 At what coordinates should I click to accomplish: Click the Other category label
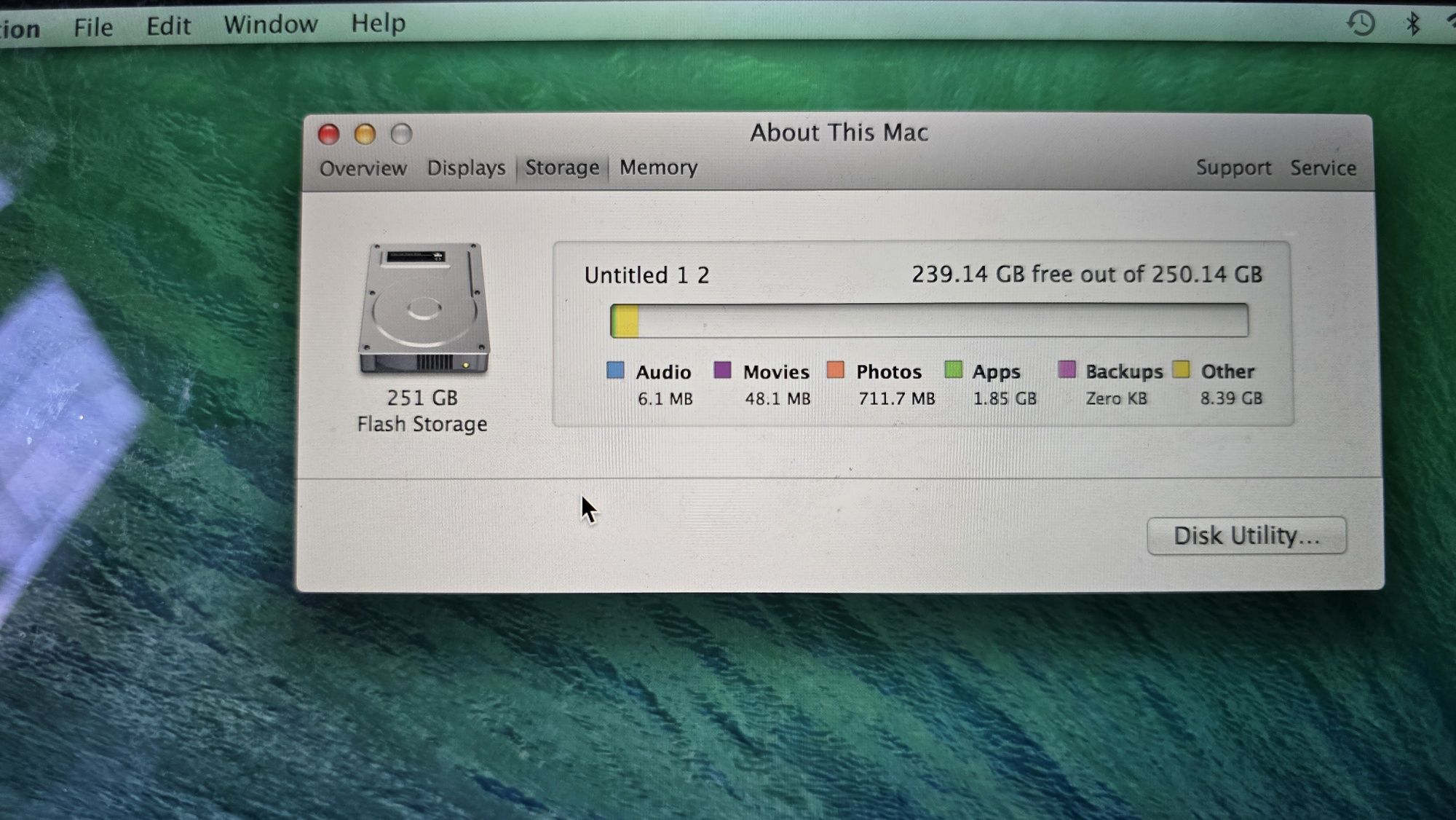1227,371
